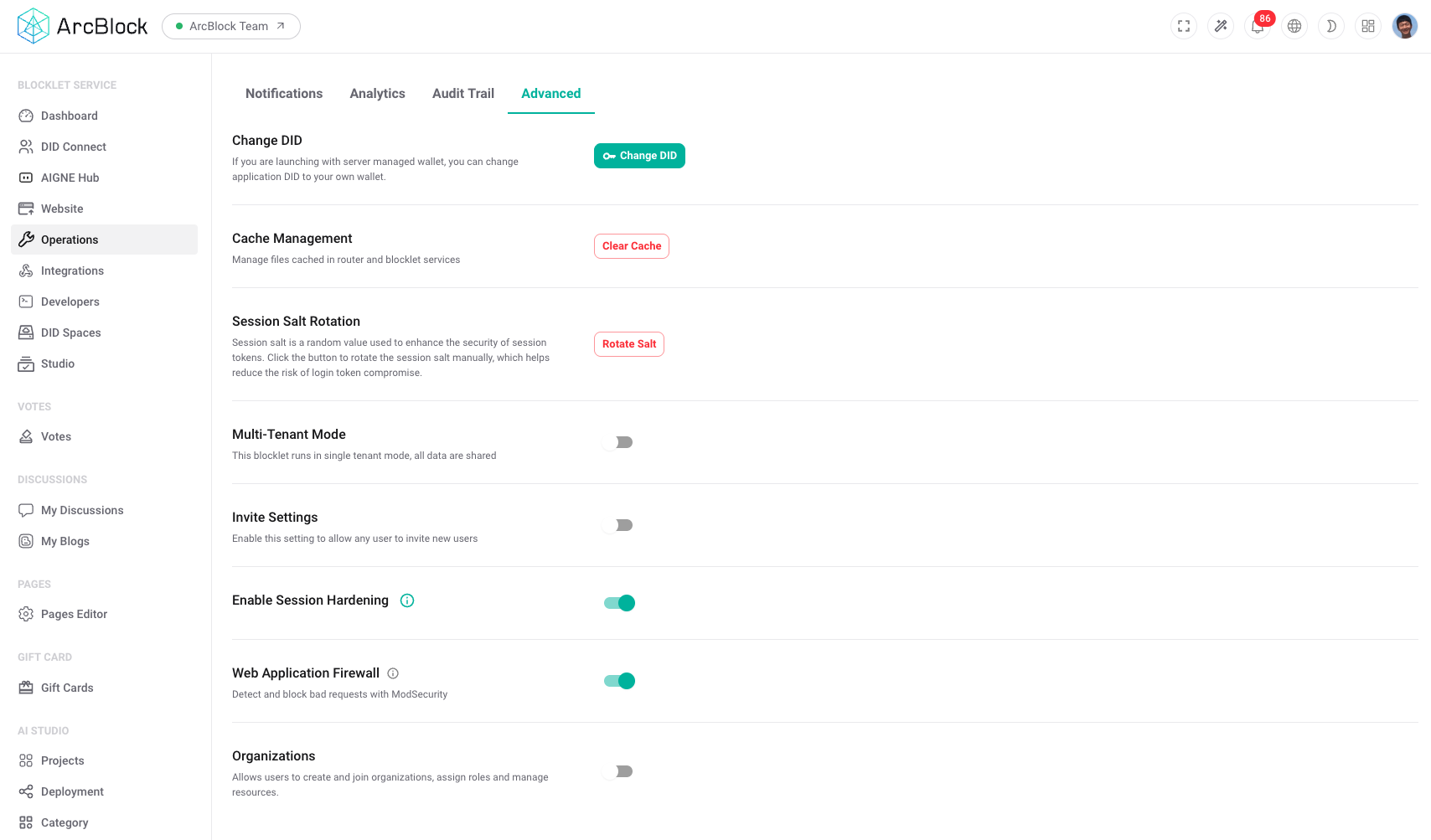Go to the Analytics tab

pyautogui.click(x=377, y=94)
